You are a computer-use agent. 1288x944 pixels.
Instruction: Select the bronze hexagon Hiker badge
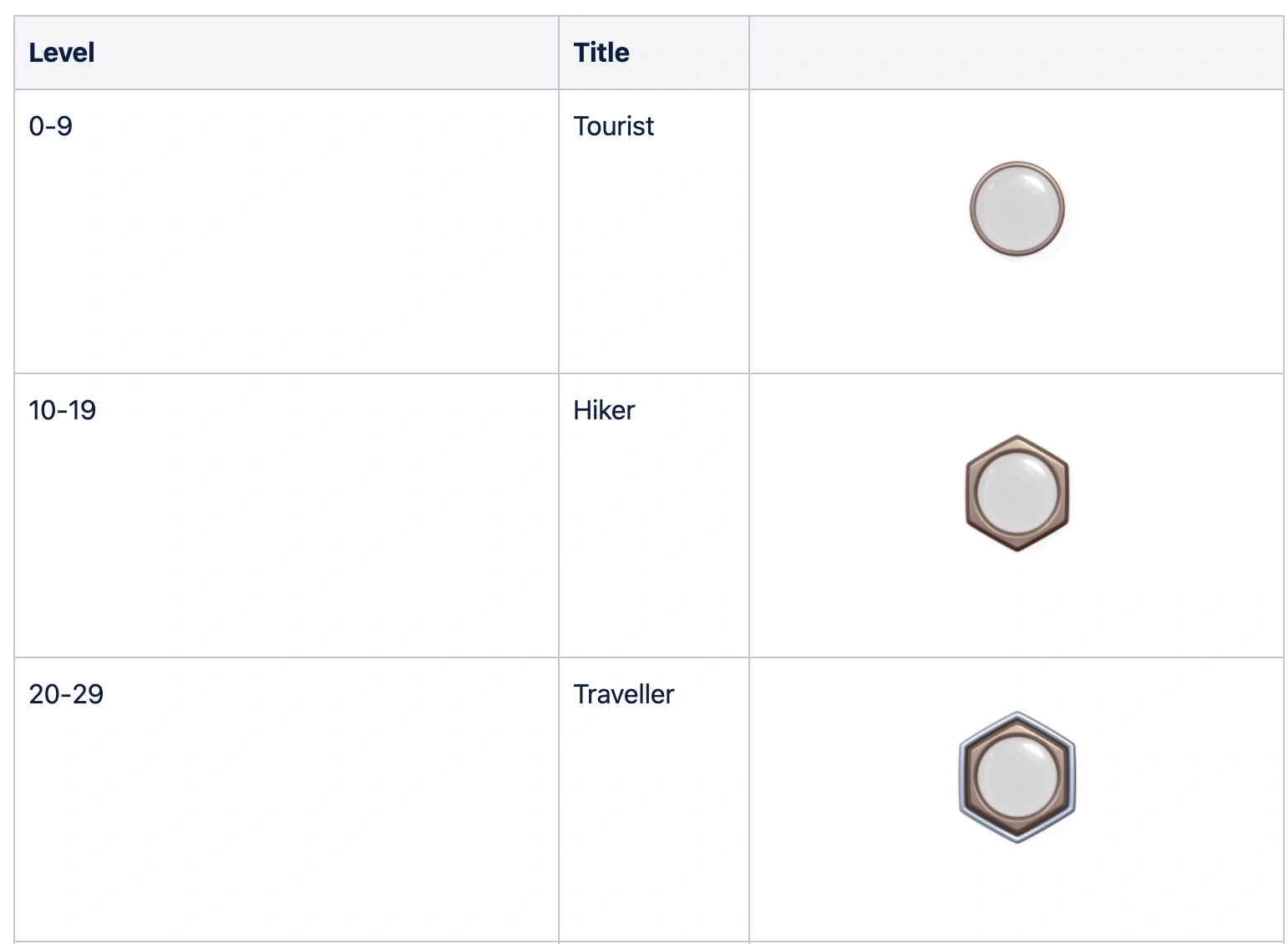tap(1017, 493)
